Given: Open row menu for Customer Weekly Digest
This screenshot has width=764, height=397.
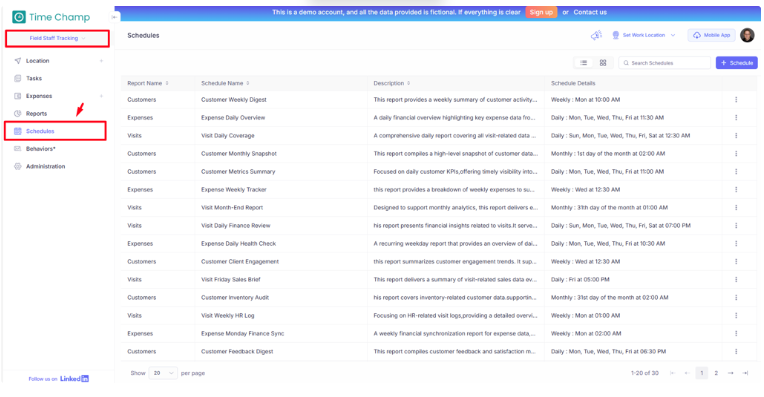Looking at the screenshot, I should [x=736, y=99].
